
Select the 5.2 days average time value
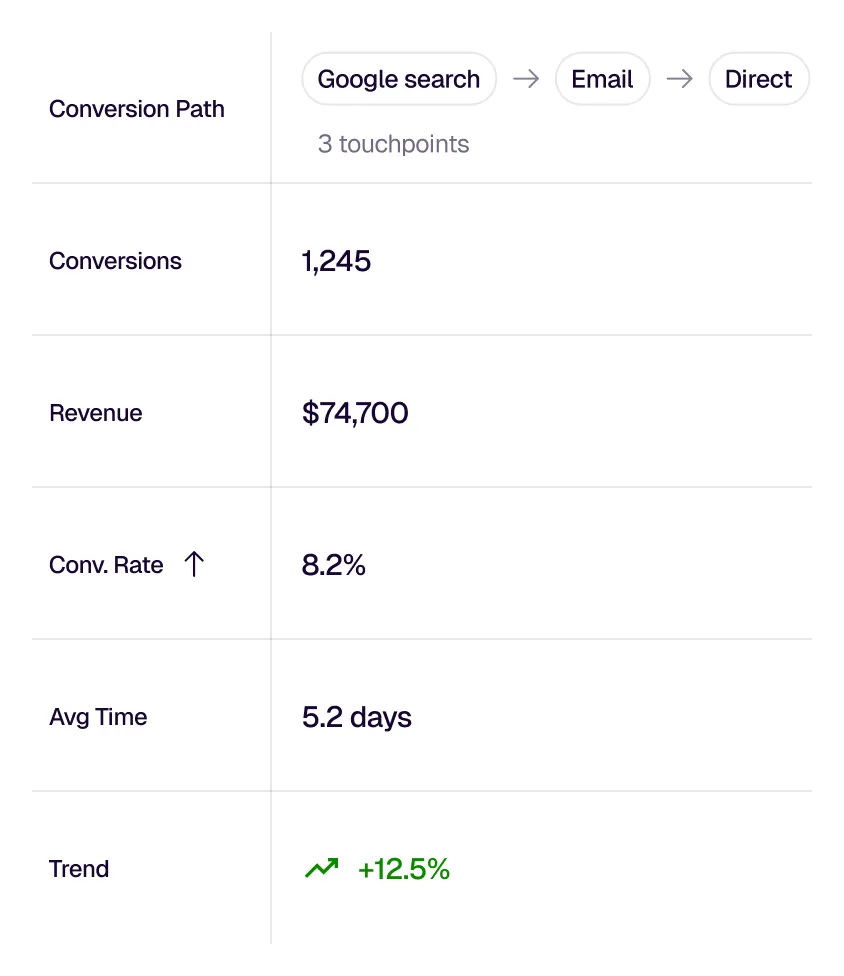coord(356,717)
